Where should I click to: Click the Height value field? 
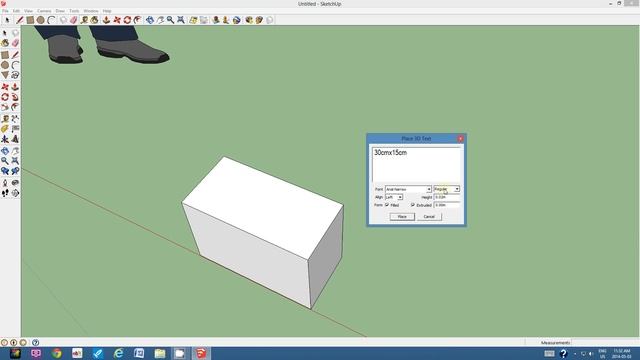point(447,197)
